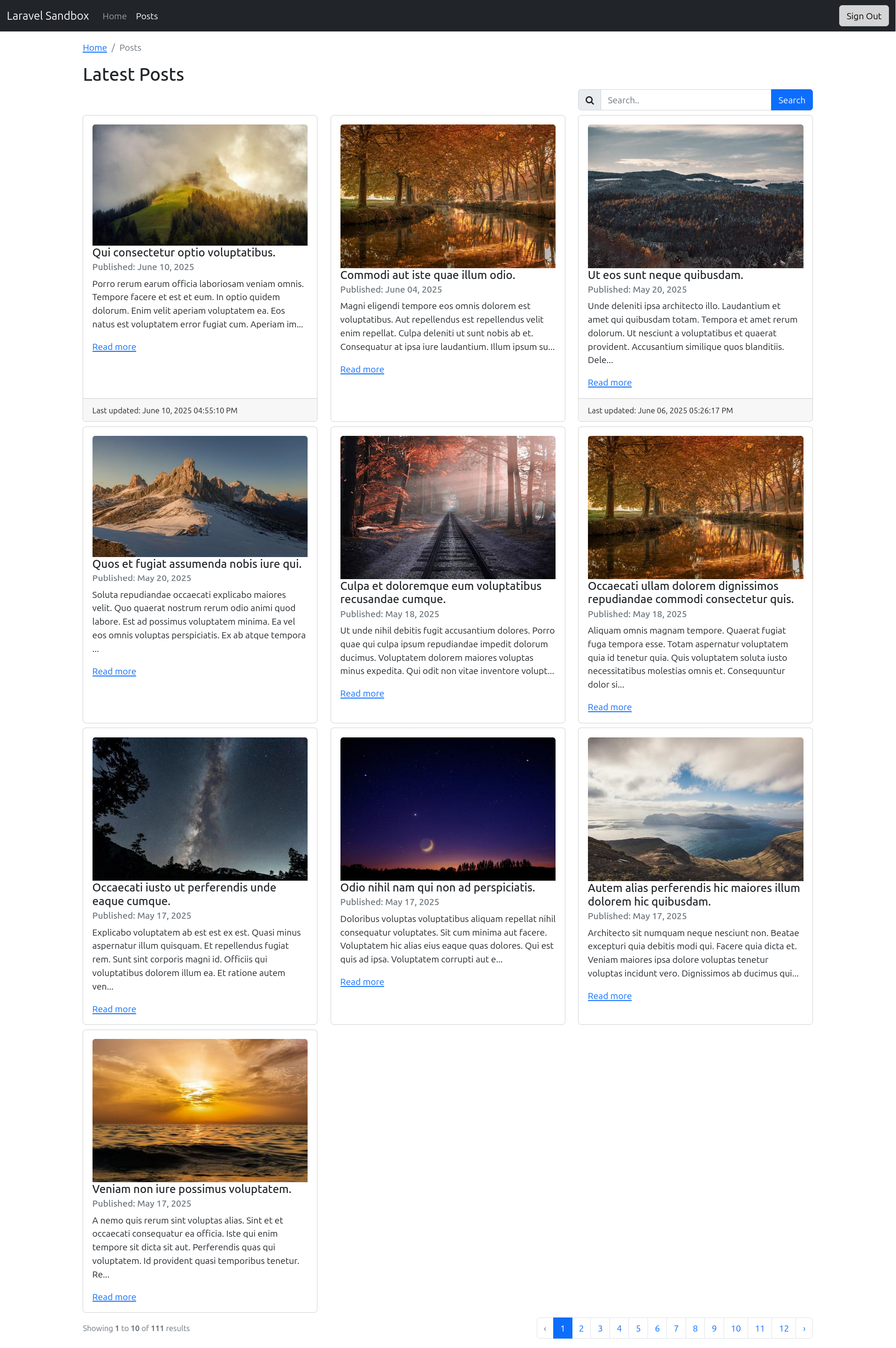896x1348 pixels.
Task: Open thumbnail of Commodi aut iste post
Action: coord(448,196)
